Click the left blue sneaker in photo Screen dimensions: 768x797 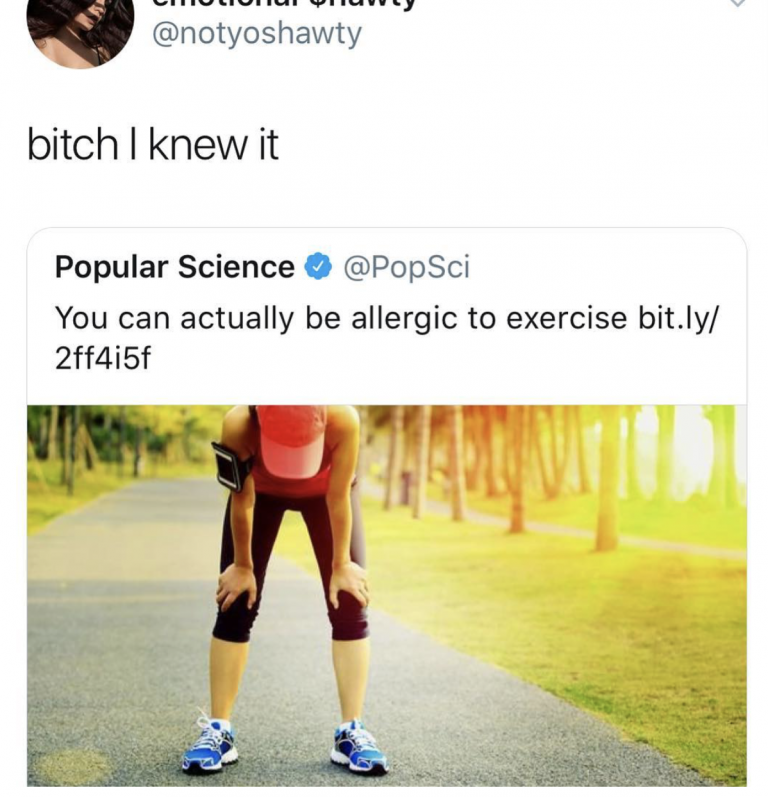(x=210, y=746)
